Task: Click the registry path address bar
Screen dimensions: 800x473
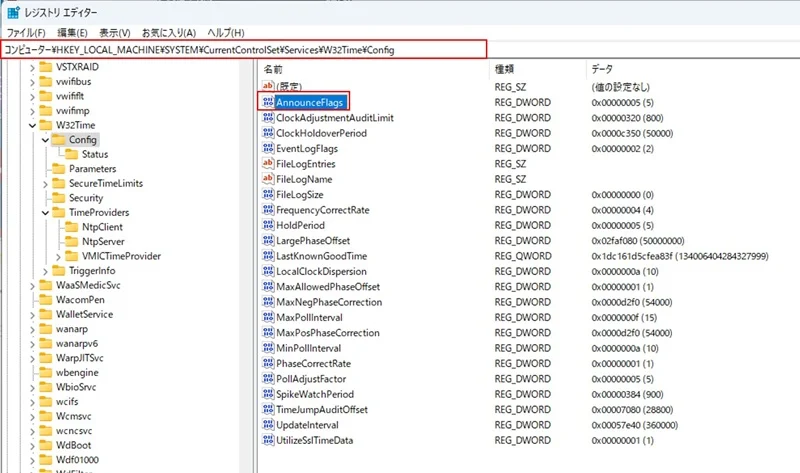Action: [244, 49]
